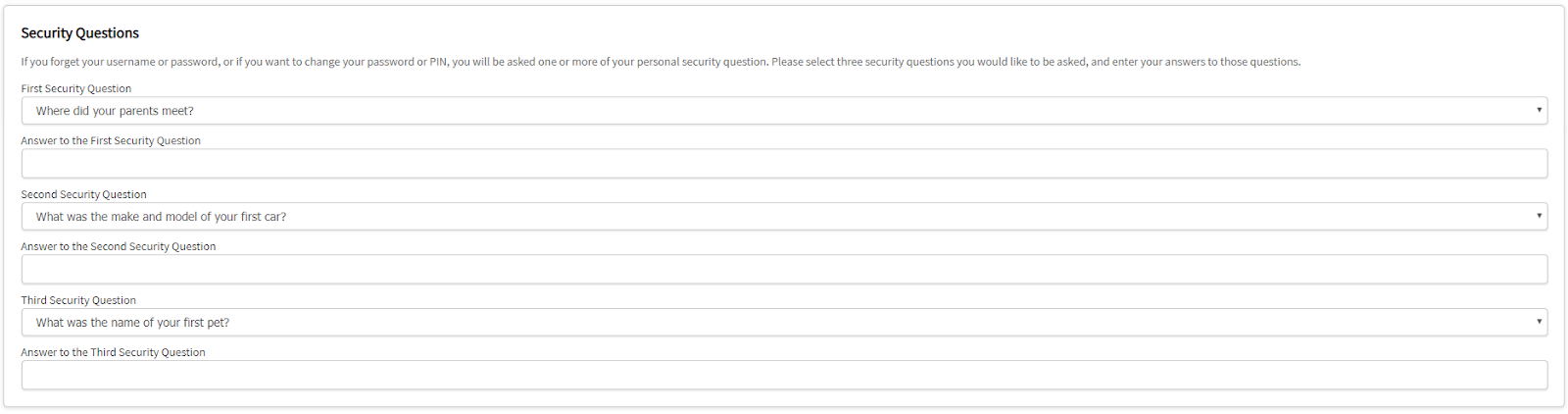
Task: Expand the Second Security Question dropdown
Action: click(x=784, y=217)
